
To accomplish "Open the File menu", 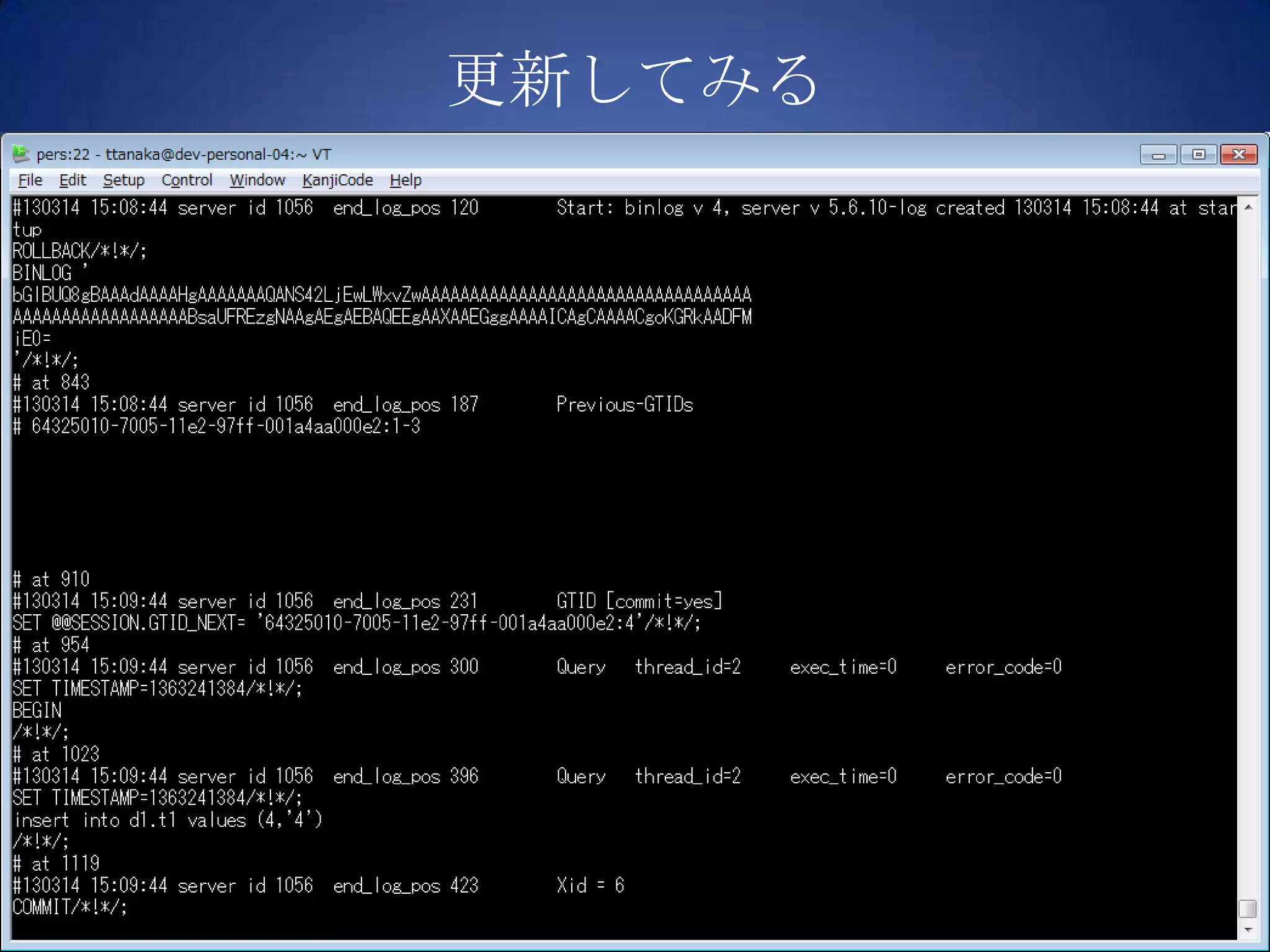I will pyautogui.click(x=30, y=180).
